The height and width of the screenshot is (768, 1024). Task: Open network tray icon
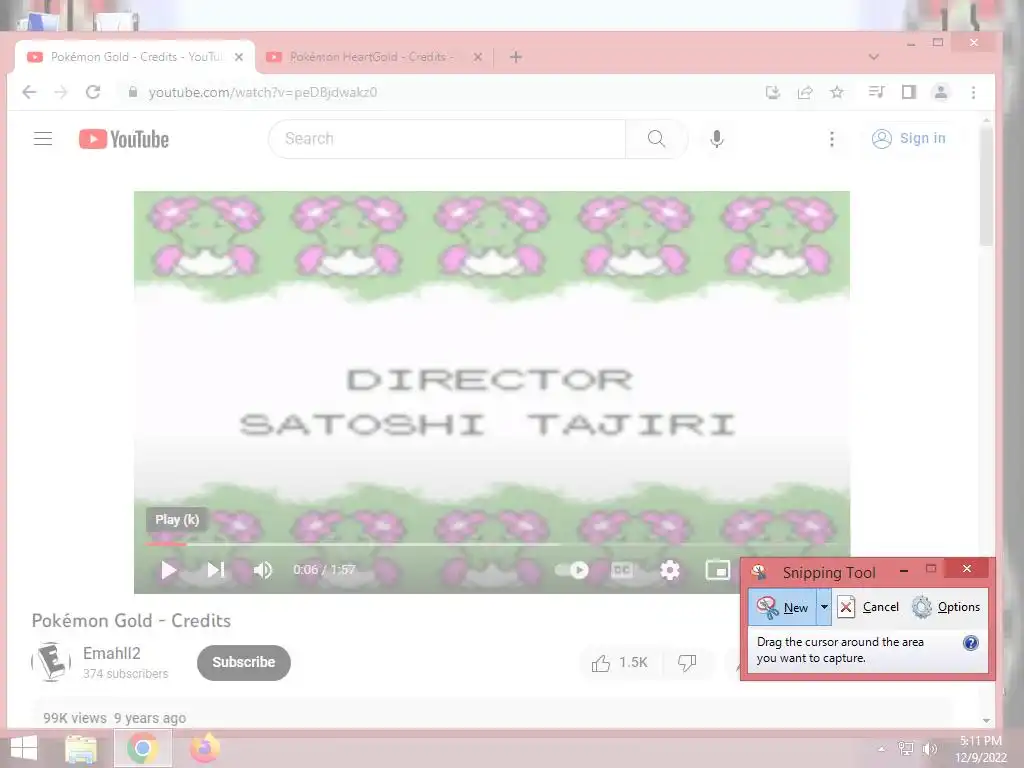click(906, 749)
